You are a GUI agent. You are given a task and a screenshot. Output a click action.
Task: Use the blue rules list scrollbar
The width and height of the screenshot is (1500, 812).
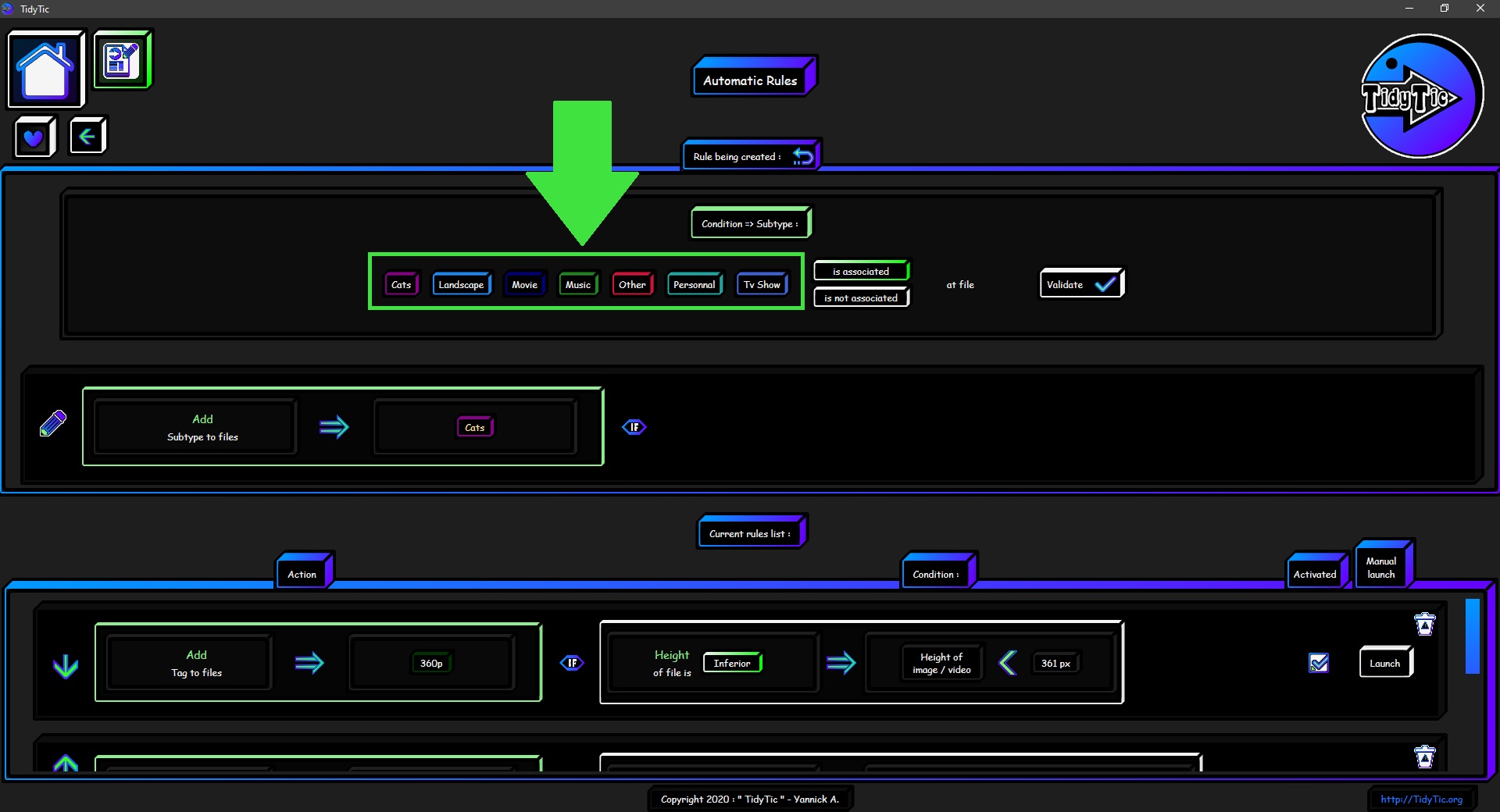(x=1473, y=636)
